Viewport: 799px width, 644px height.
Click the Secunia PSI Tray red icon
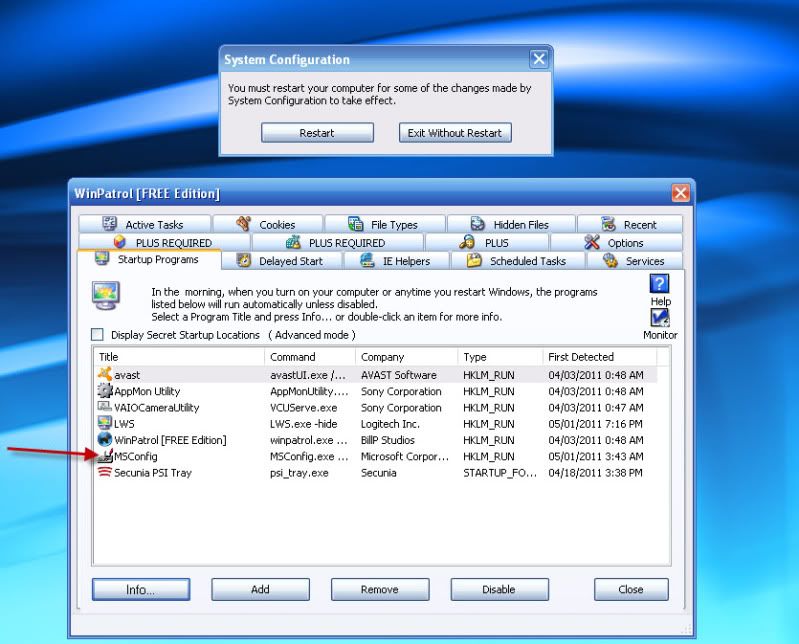click(105, 472)
